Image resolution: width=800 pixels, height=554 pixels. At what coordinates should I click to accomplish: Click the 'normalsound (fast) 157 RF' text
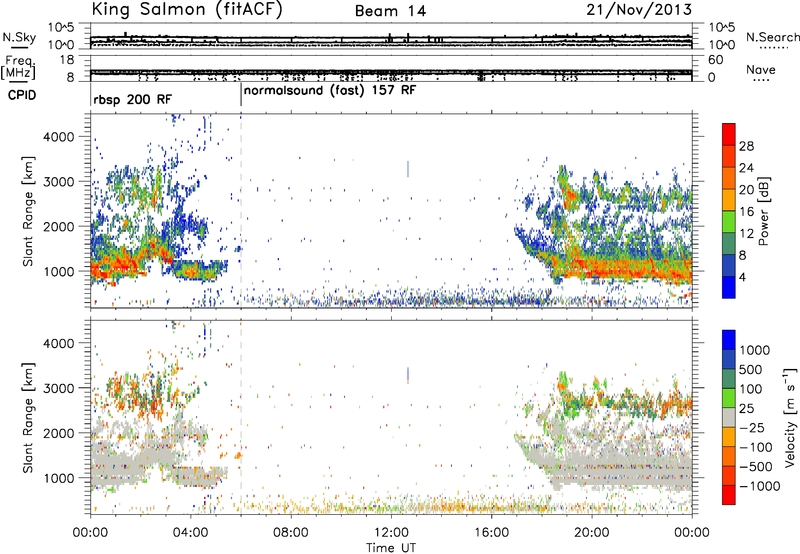[330, 91]
